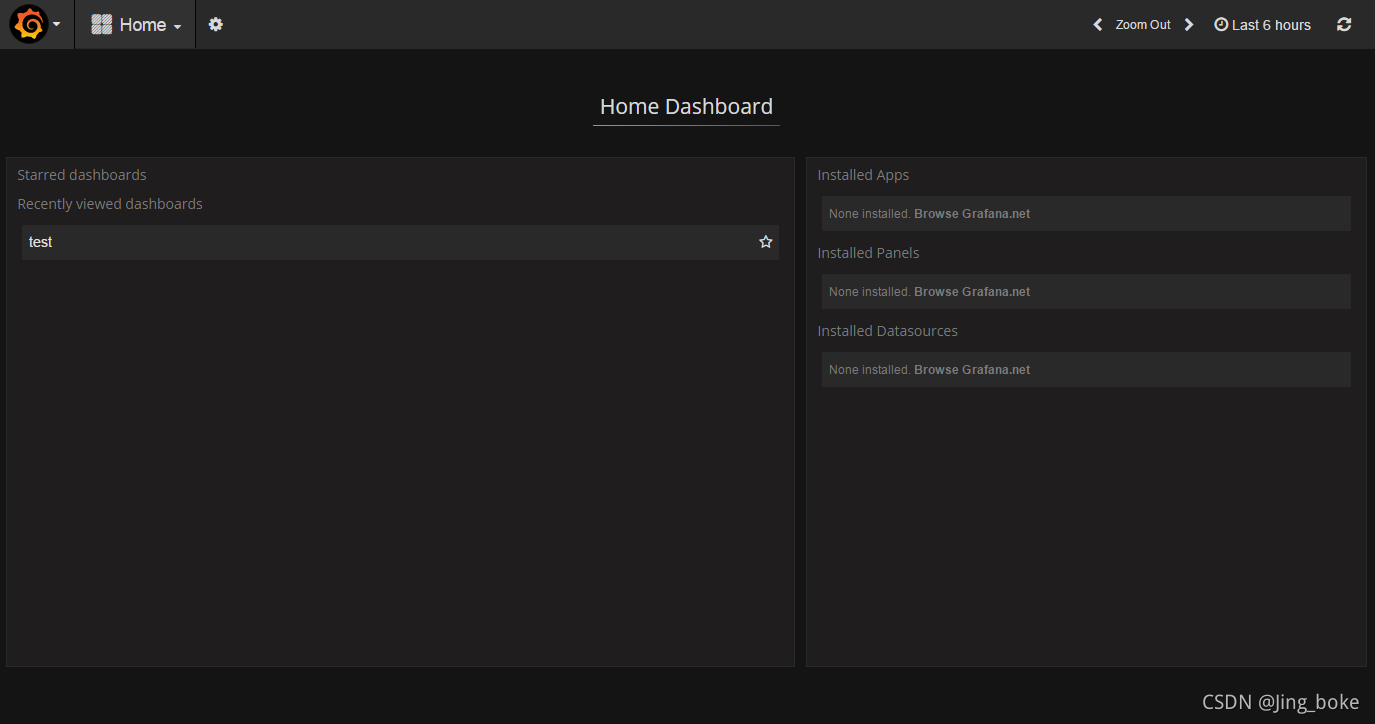Open the Grafana logo main menu
Screen dimensions: 1375x724
pos(29,24)
